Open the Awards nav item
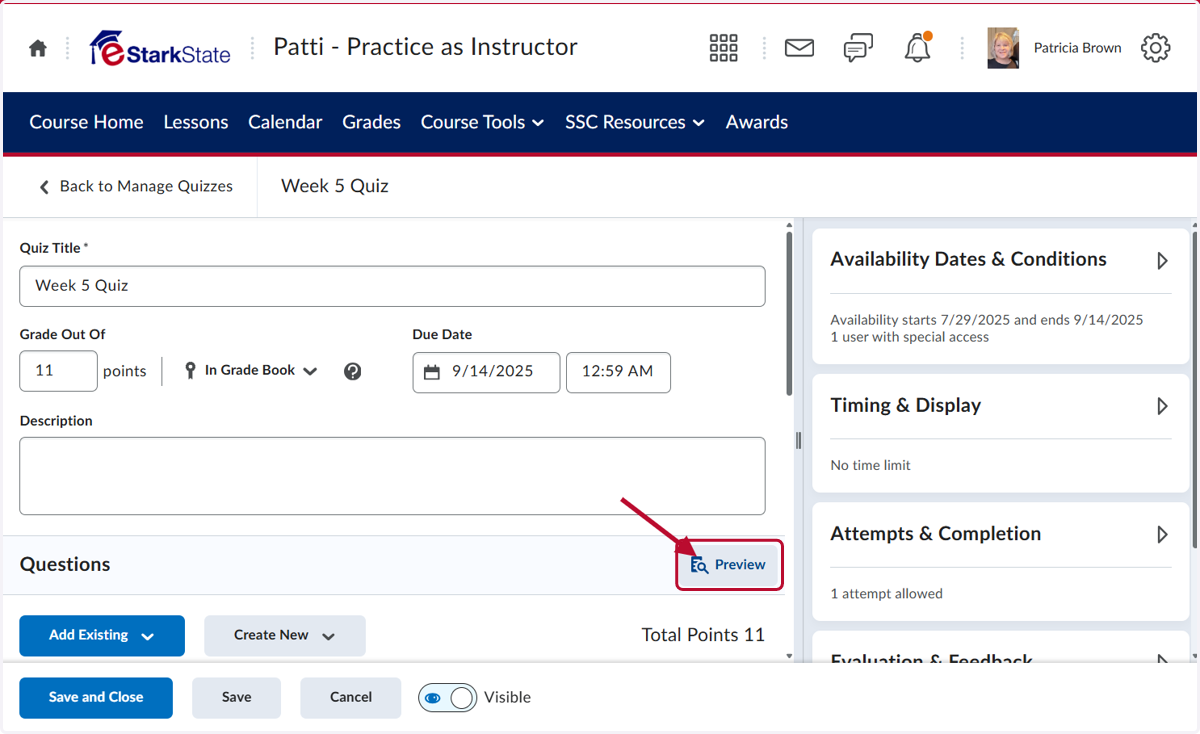Viewport: 1200px width, 734px height. click(x=757, y=122)
